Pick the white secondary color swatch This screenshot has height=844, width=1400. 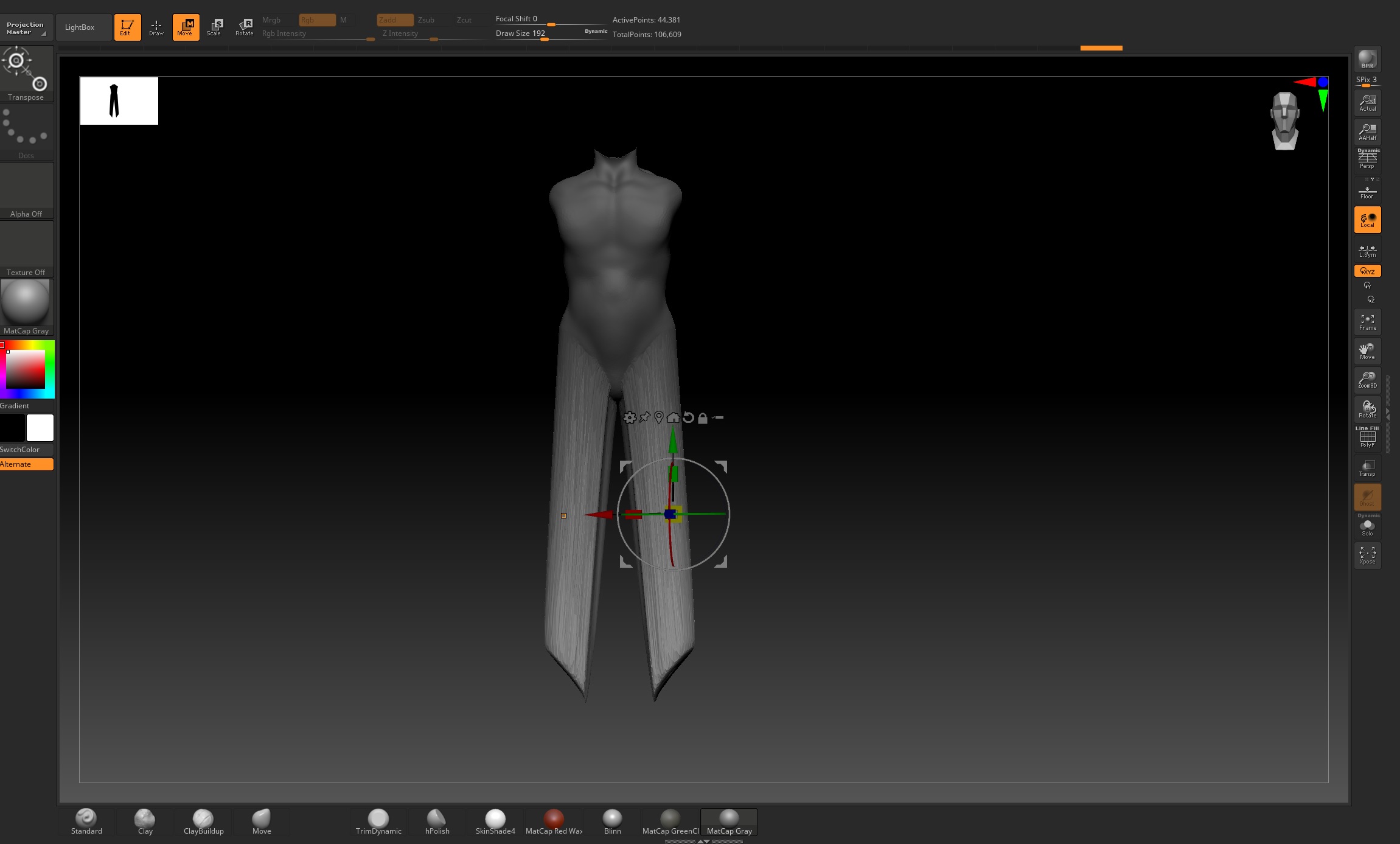tap(40, 428)
